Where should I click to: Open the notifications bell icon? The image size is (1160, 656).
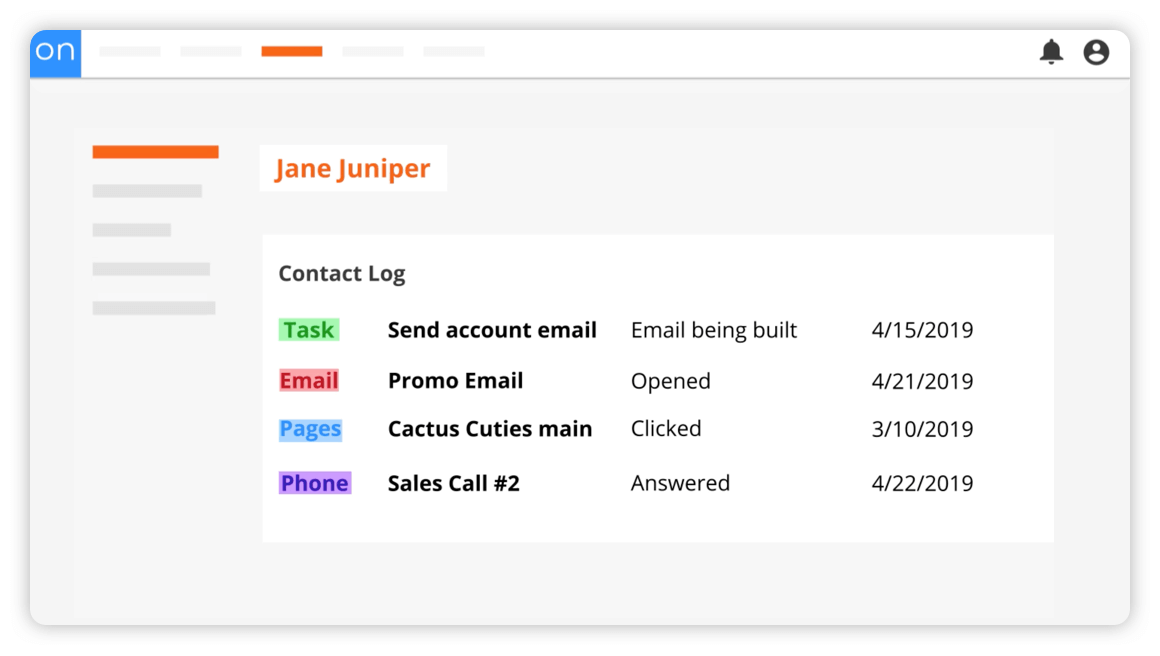tap(1051, 52)
